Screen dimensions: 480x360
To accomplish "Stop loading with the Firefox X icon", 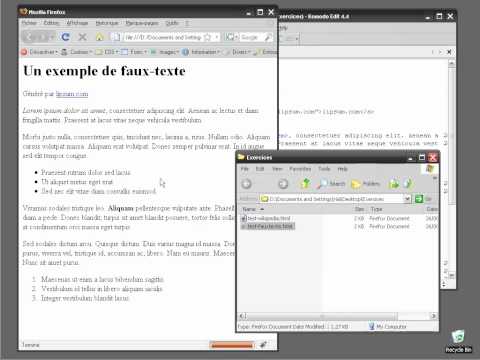I will (x=82, y=37).
